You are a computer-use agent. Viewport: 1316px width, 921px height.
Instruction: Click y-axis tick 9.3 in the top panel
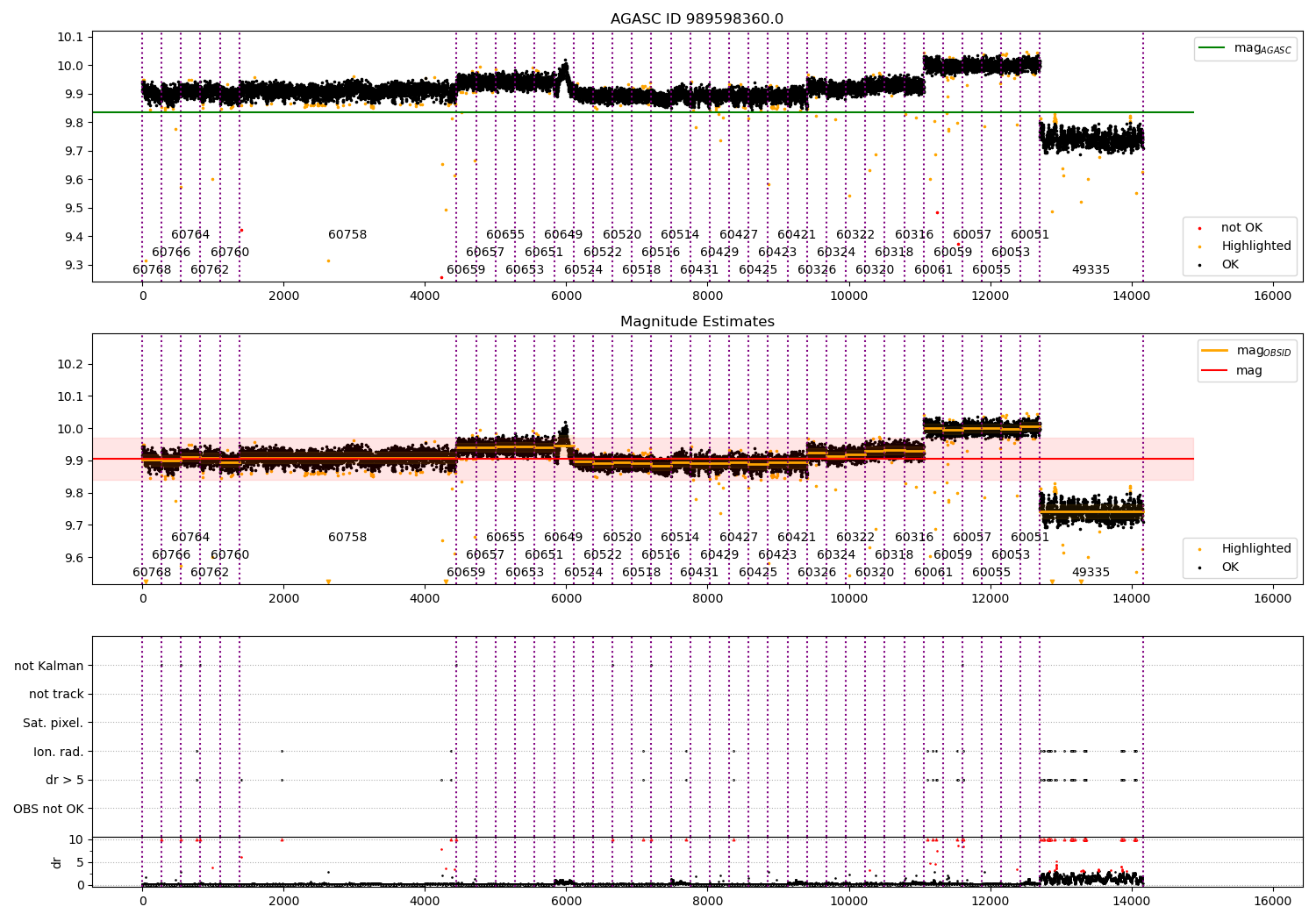point(75,266)
